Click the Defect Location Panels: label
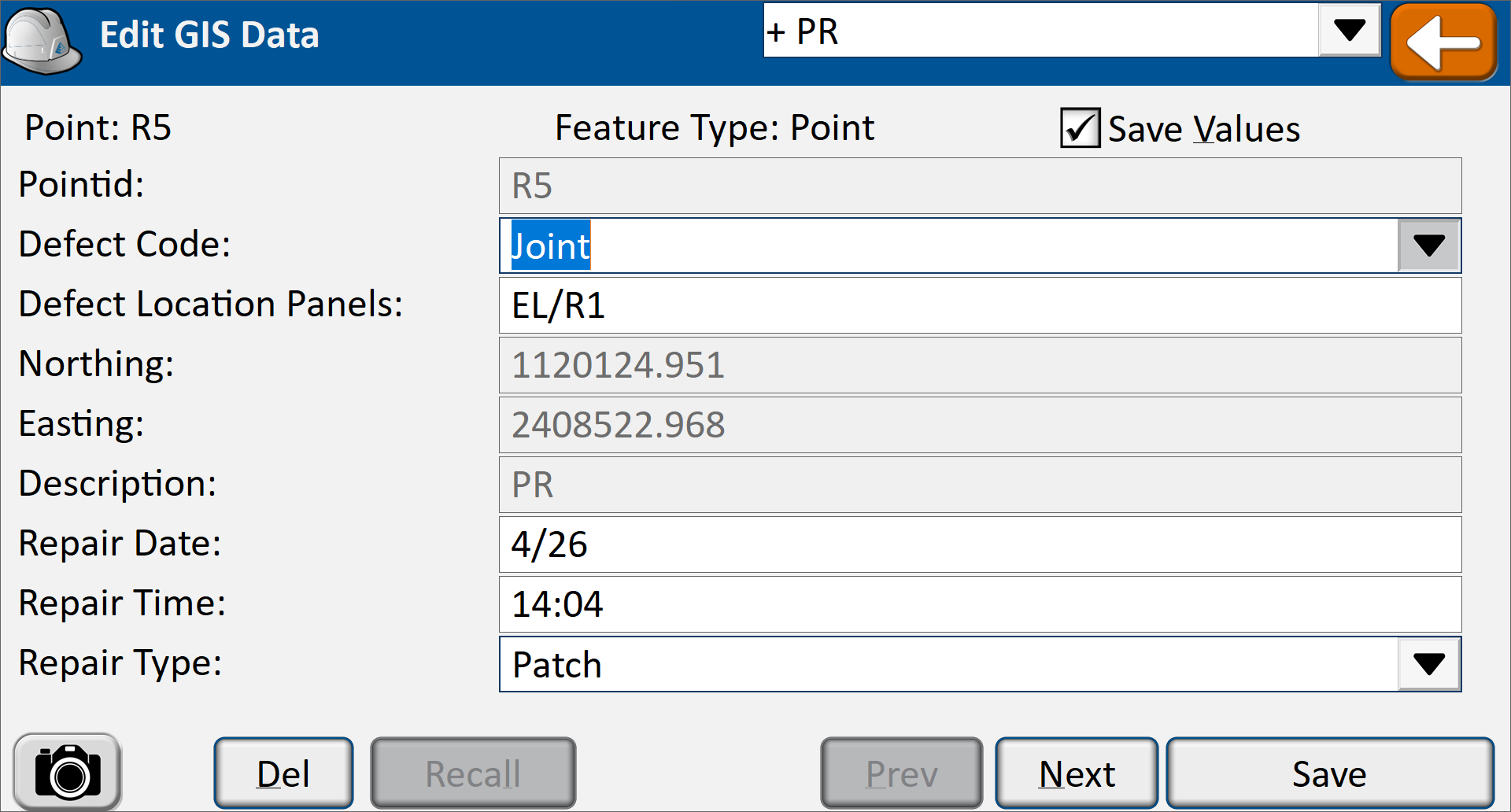The image size is (1511, 812). point(211,304)
